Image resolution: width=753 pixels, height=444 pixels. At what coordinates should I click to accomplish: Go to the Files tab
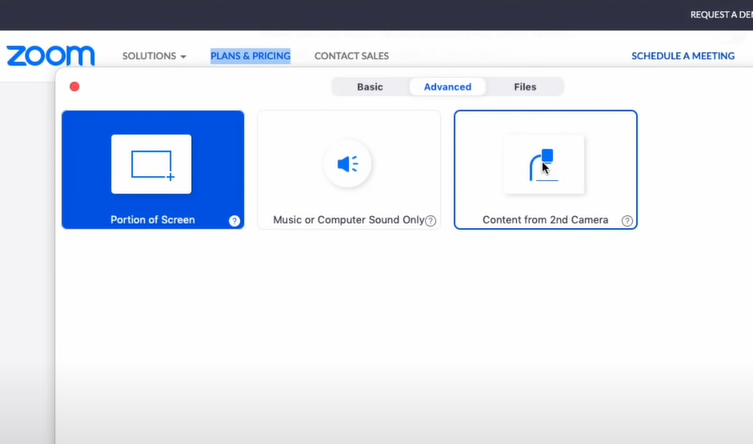(x=525, y=87)
